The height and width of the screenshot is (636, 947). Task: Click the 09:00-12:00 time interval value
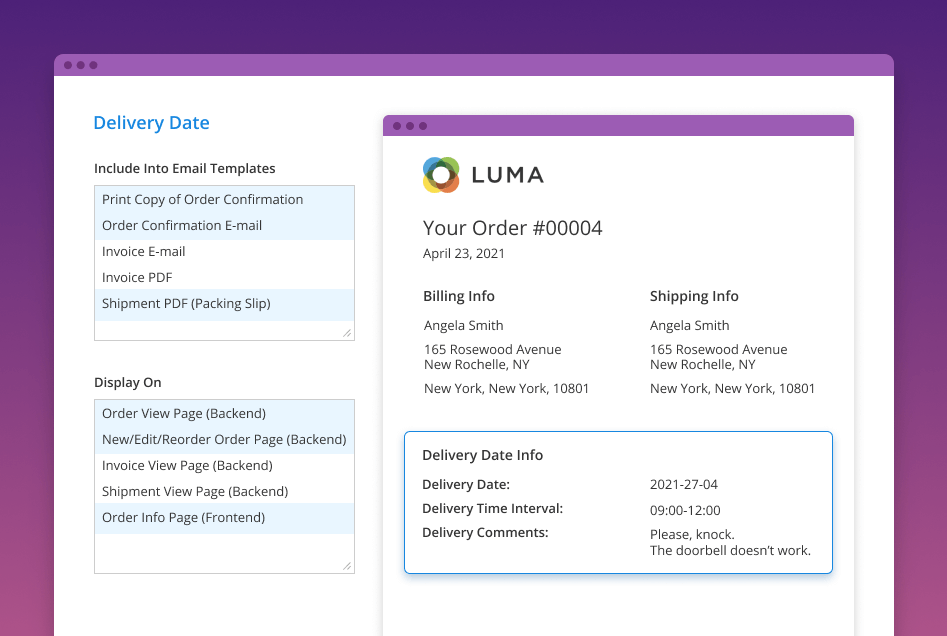tap(685, 510)
